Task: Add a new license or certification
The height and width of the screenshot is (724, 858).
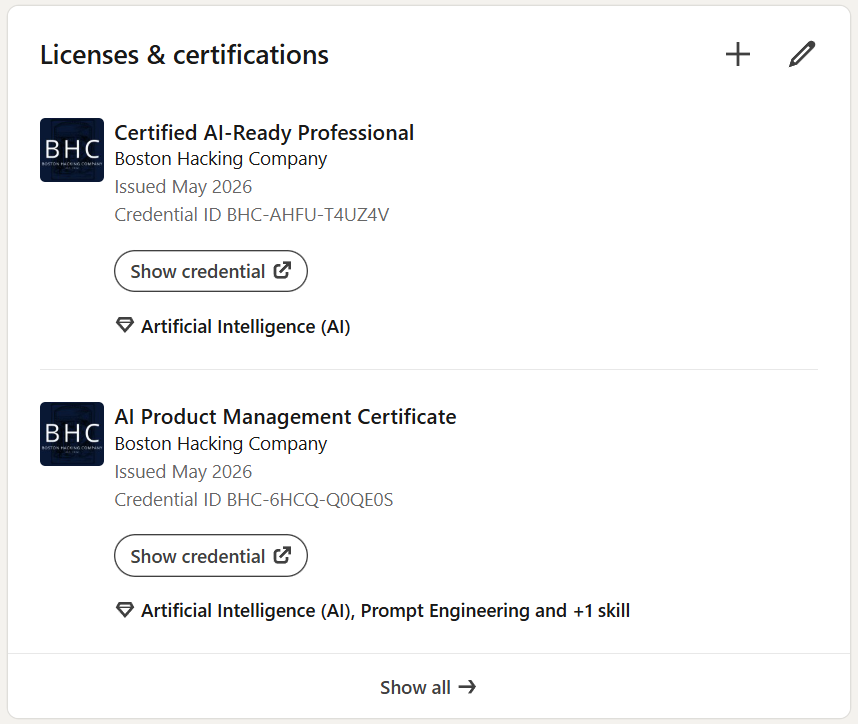Action: tap(738, 54)
